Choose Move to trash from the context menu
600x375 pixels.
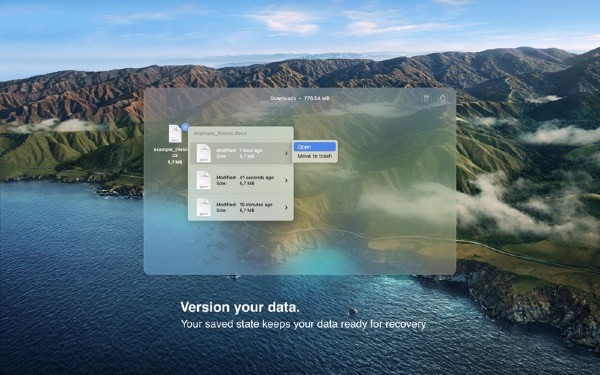click(315, 156)
